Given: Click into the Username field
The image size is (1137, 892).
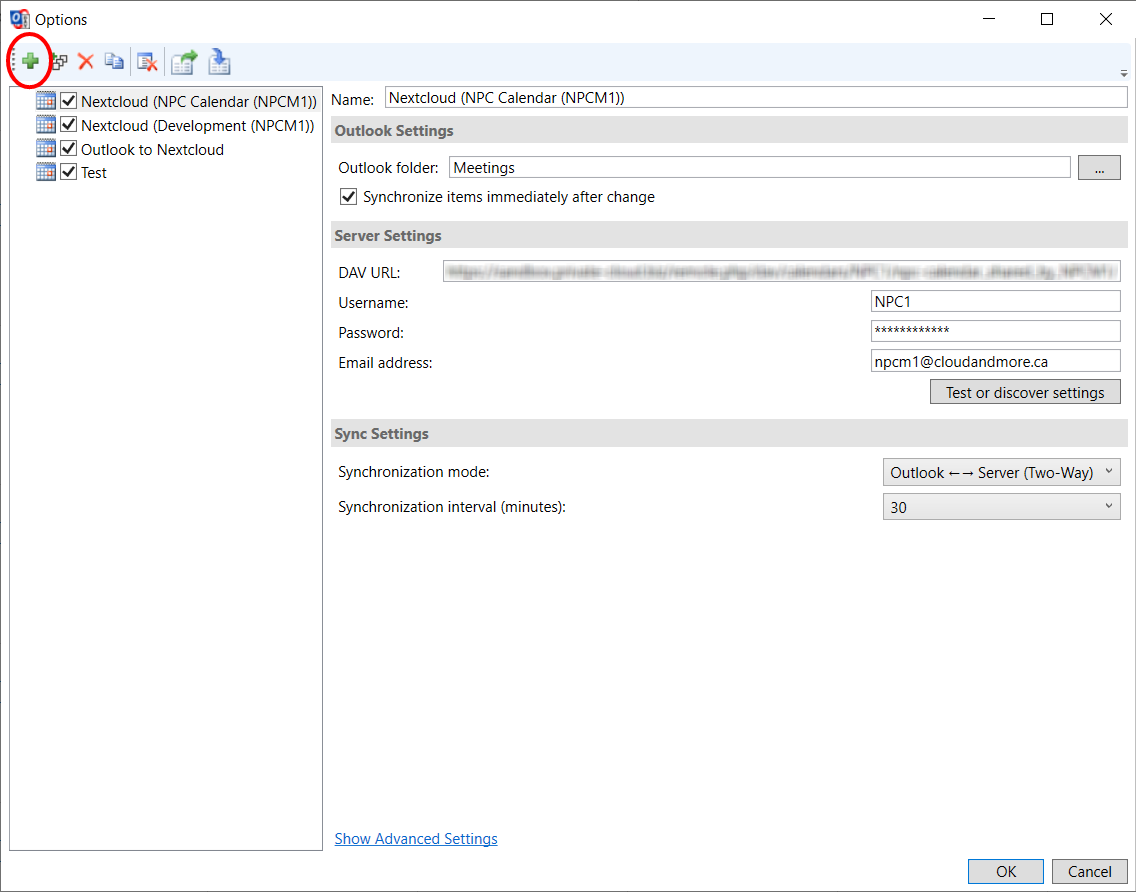Looking at the screenshot, I should coord(995,302).
